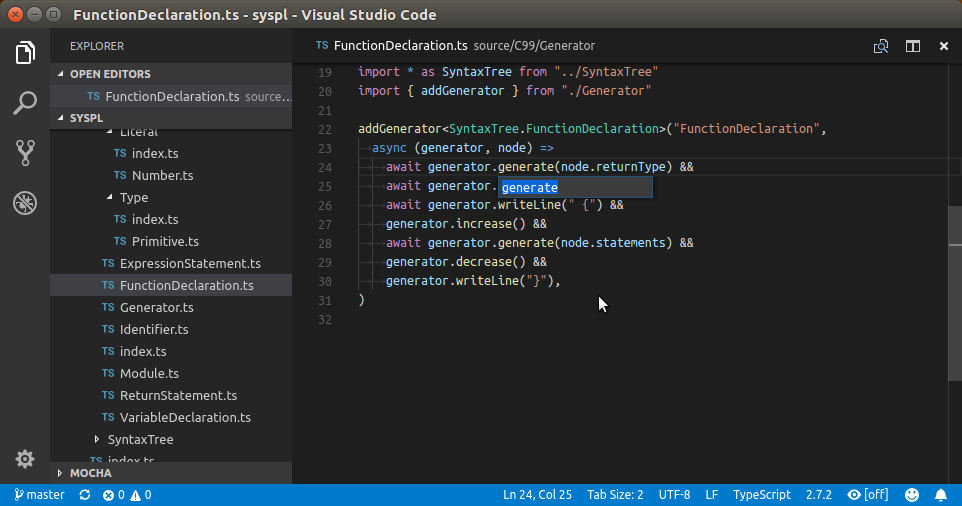Expand the Mocha section

click(90, 473)
